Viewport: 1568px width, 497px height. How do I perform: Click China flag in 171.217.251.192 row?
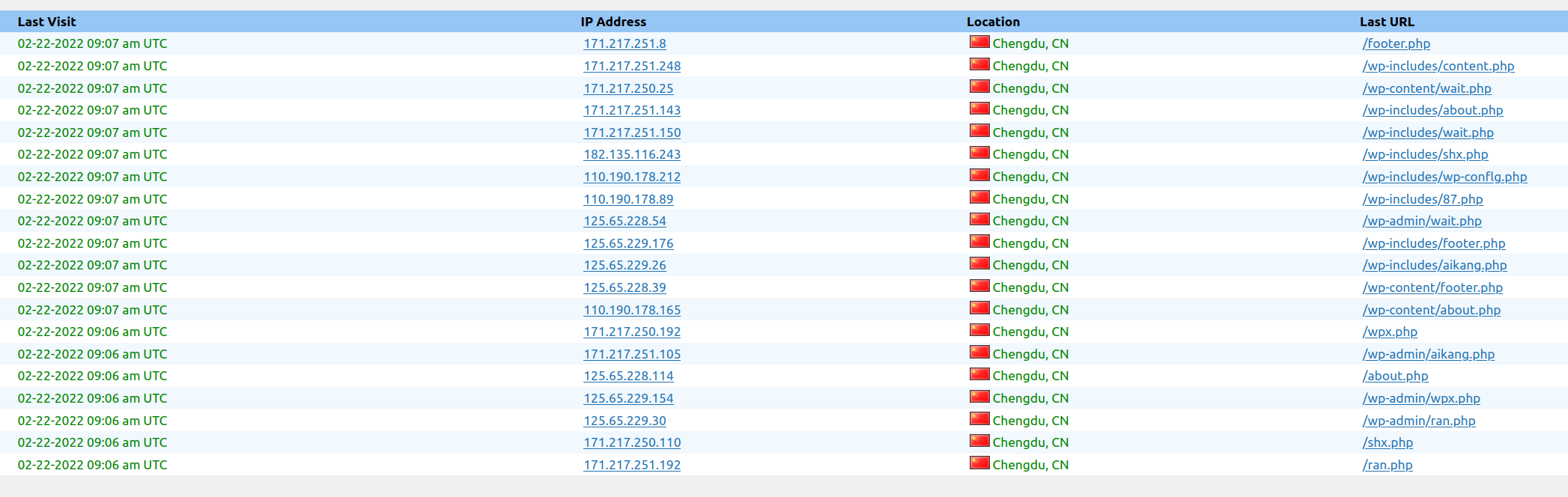pos(979,463)
